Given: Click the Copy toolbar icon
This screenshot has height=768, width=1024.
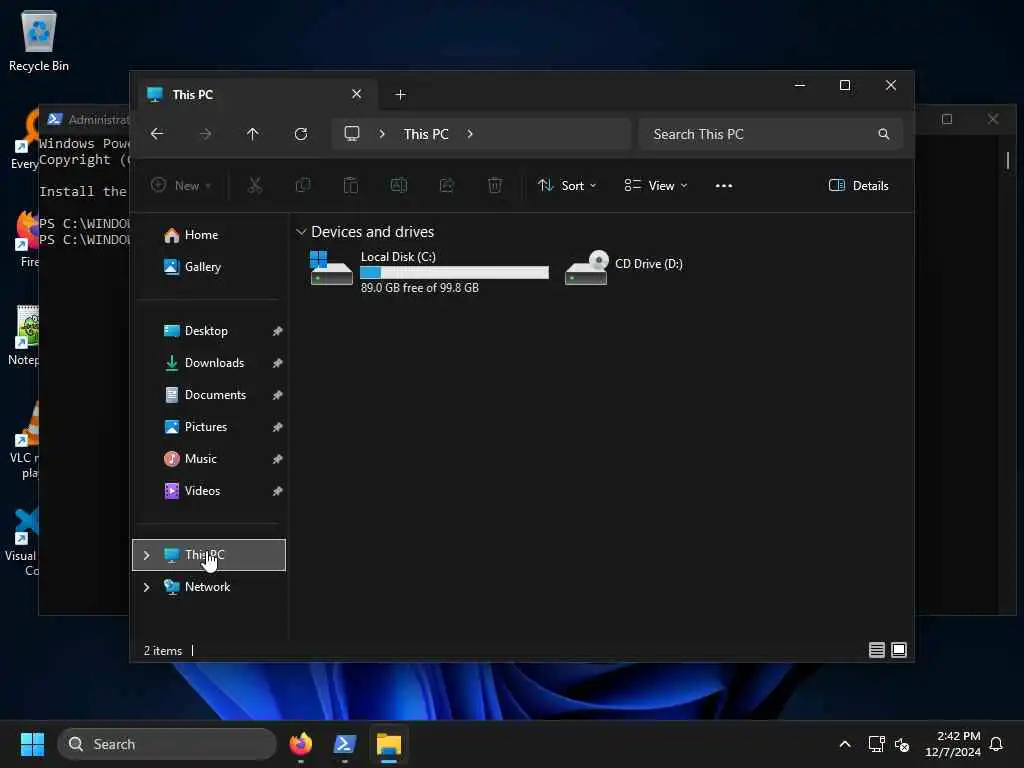Looking at the screenshot, I should (x=303, y=185).
